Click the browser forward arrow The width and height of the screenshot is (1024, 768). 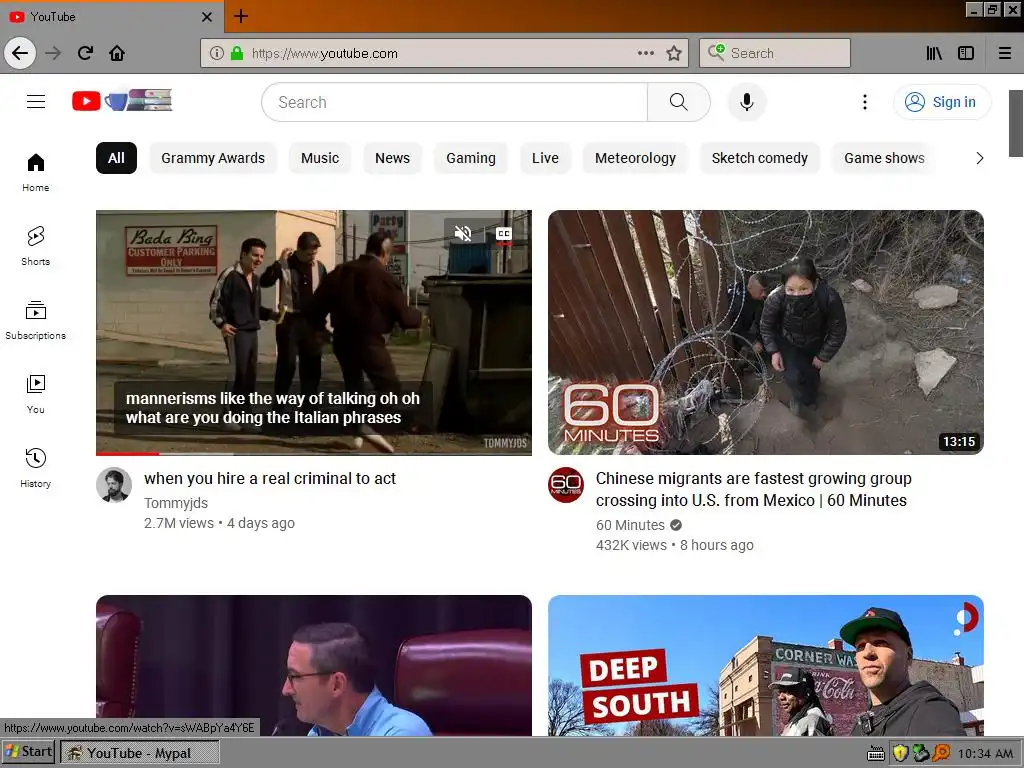[53, 53]
